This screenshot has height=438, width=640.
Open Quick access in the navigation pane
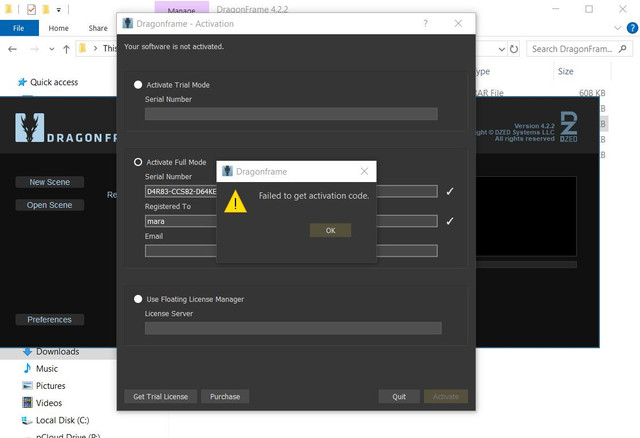point(54,82)
